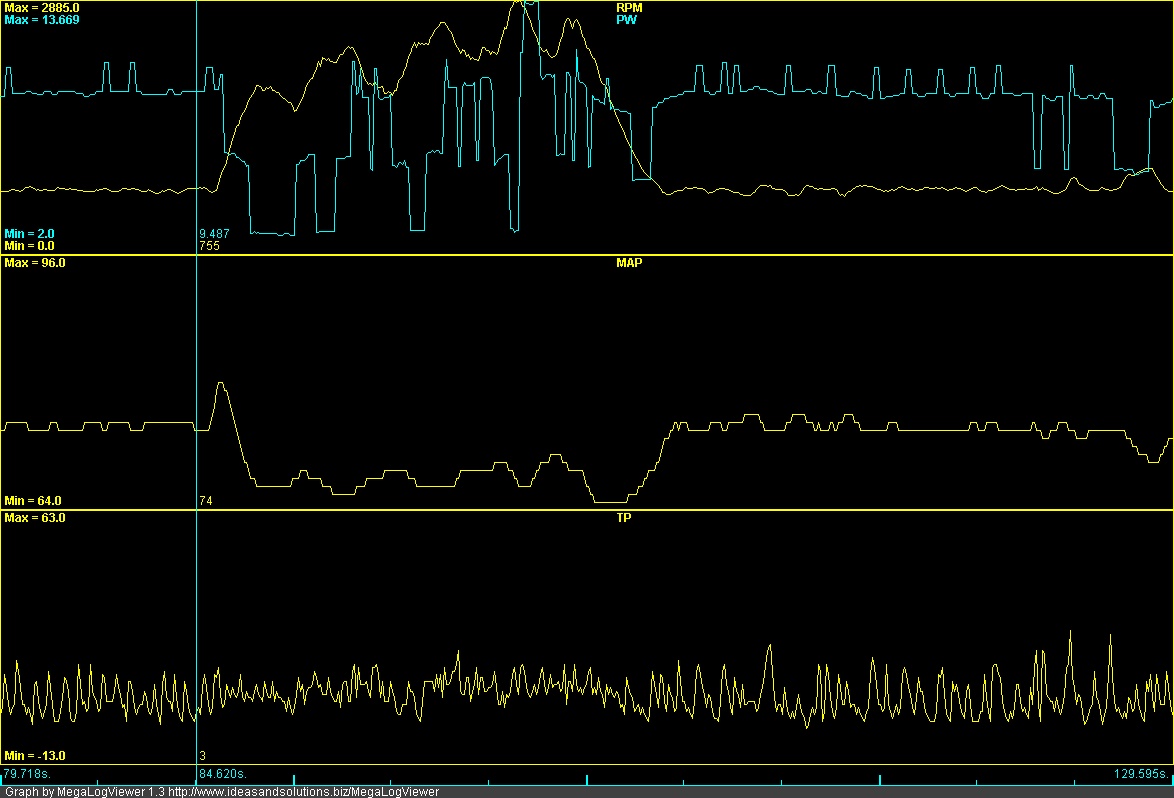
Task: Click the Min = 2.0 PW readout
Action: pos(29,233)
